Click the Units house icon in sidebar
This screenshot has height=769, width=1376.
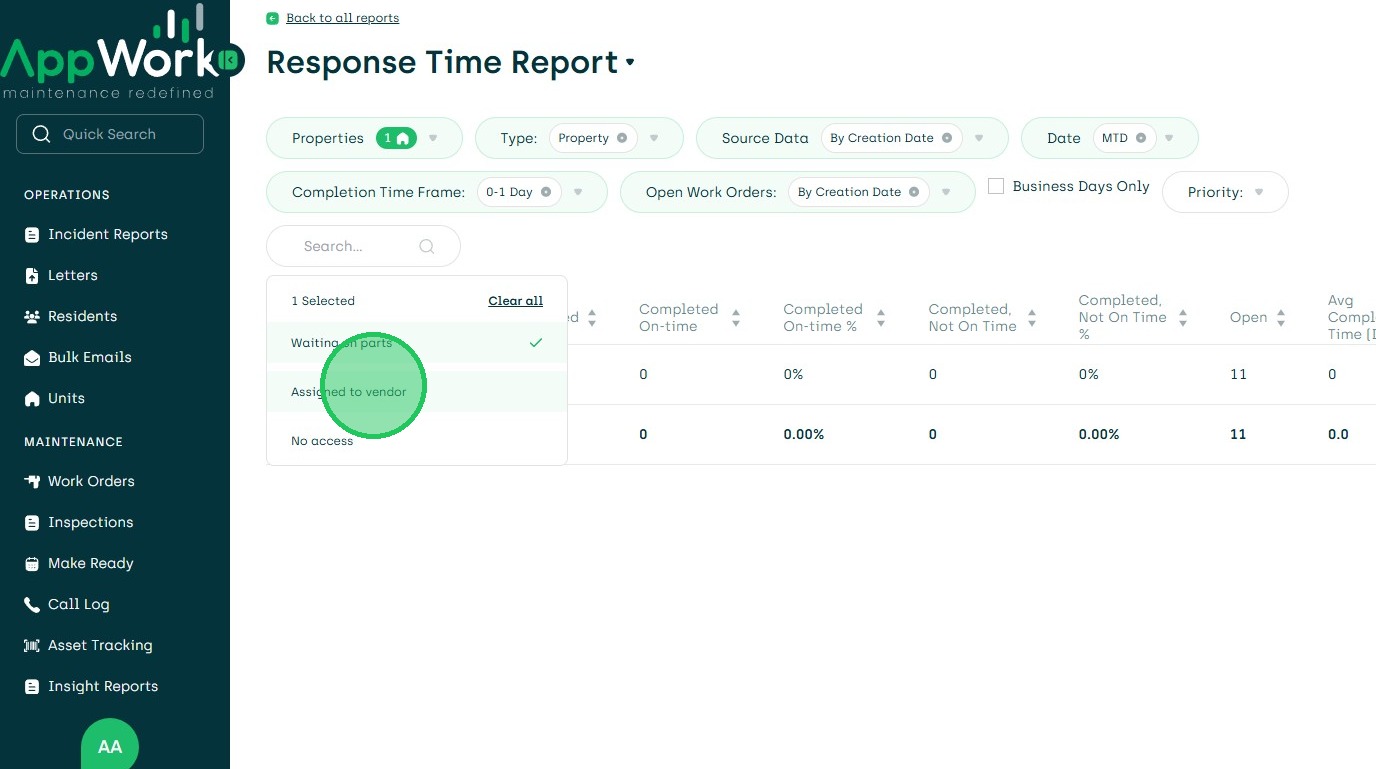32,399
